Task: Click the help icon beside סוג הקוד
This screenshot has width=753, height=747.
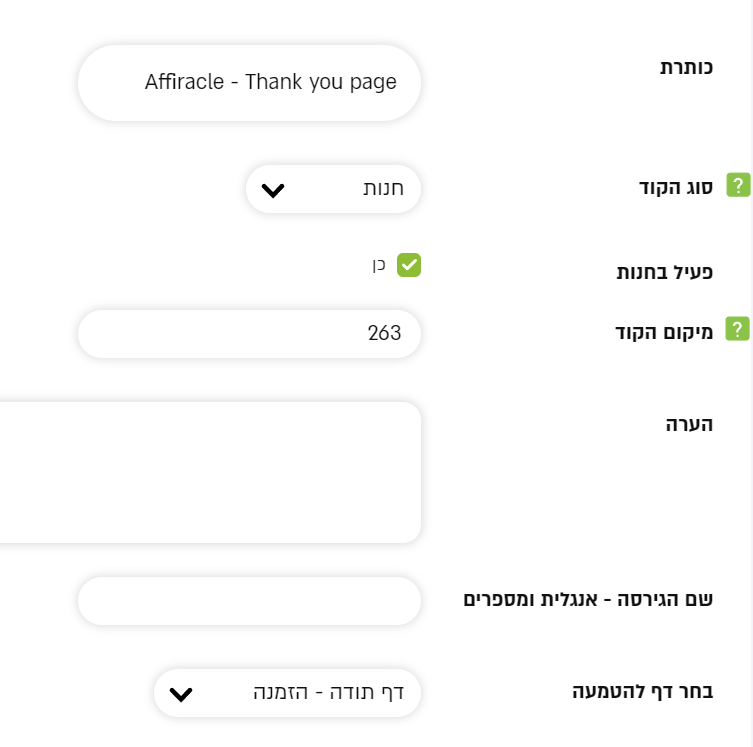Action: pyautogui.click(x=738, y=185)
